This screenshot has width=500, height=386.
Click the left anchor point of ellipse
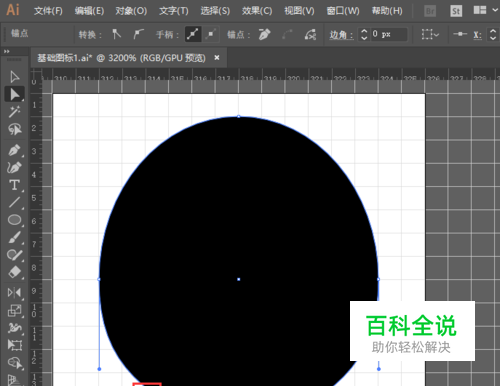[99, 279]
